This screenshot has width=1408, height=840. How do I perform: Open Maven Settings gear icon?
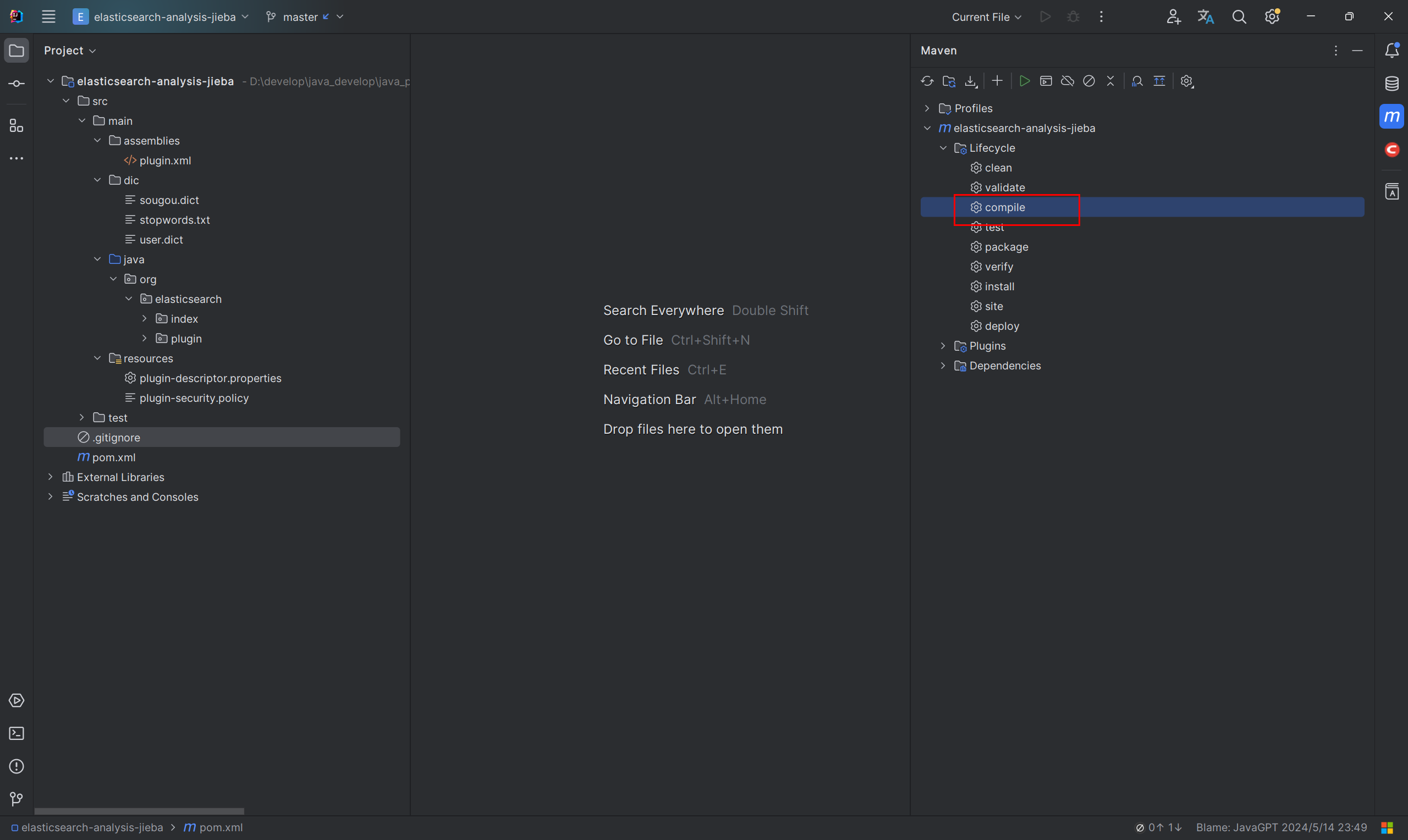coord(1187,81)
